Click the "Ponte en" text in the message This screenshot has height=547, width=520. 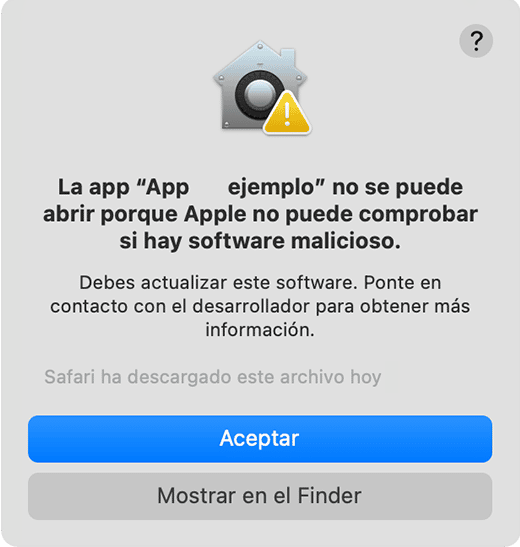pos(402,282)
